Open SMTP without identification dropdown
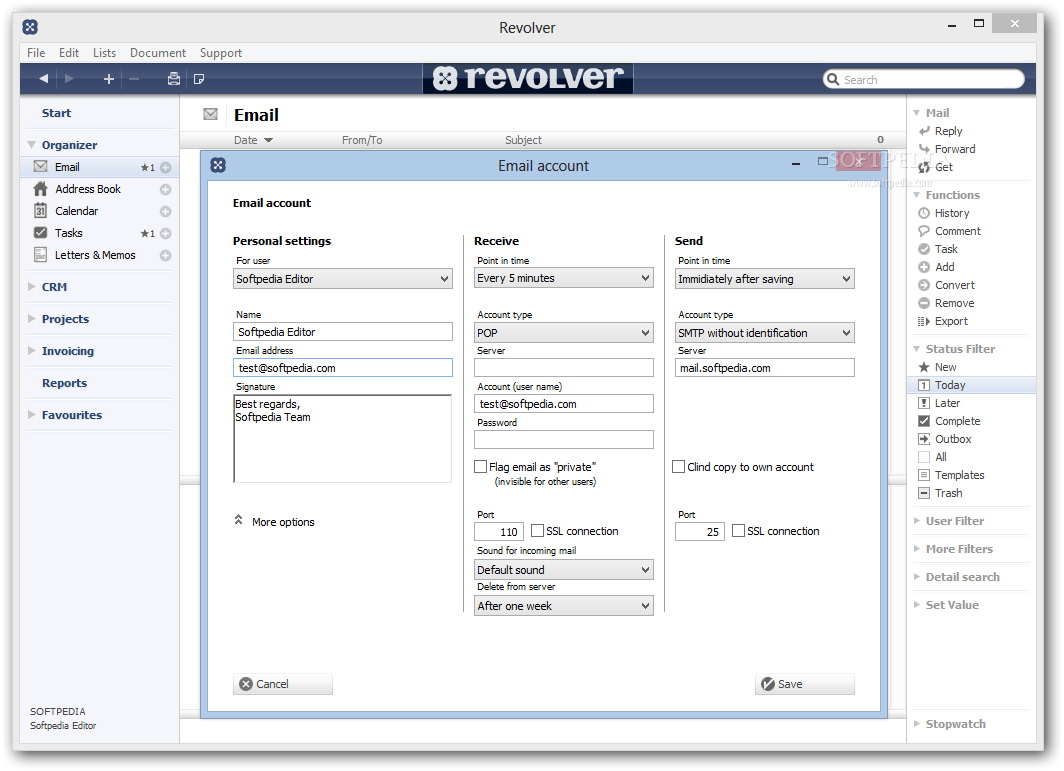Screen dimensions: 1064x771 [765, 333]
